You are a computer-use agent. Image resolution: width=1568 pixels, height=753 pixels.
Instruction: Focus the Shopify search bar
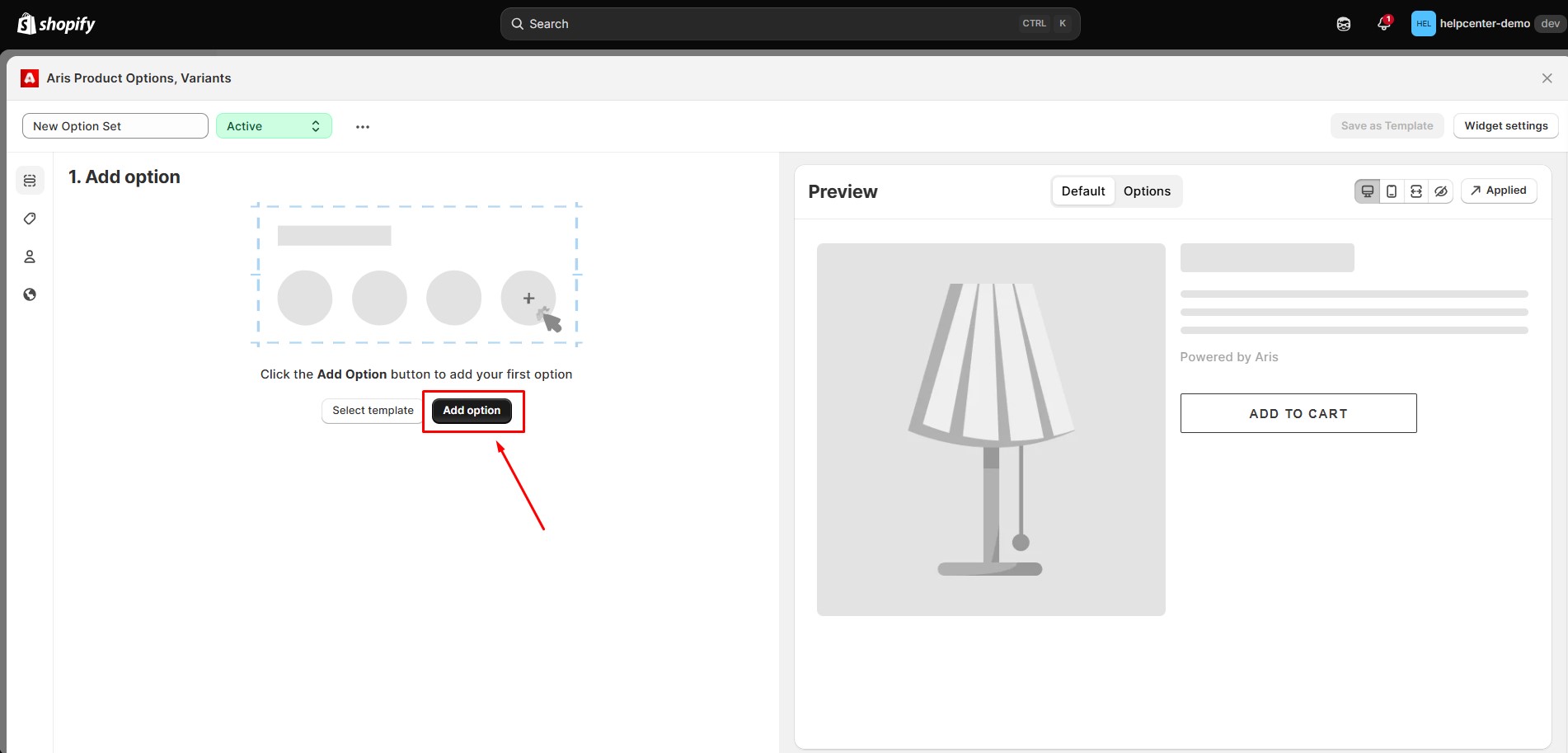pos(790,24)
